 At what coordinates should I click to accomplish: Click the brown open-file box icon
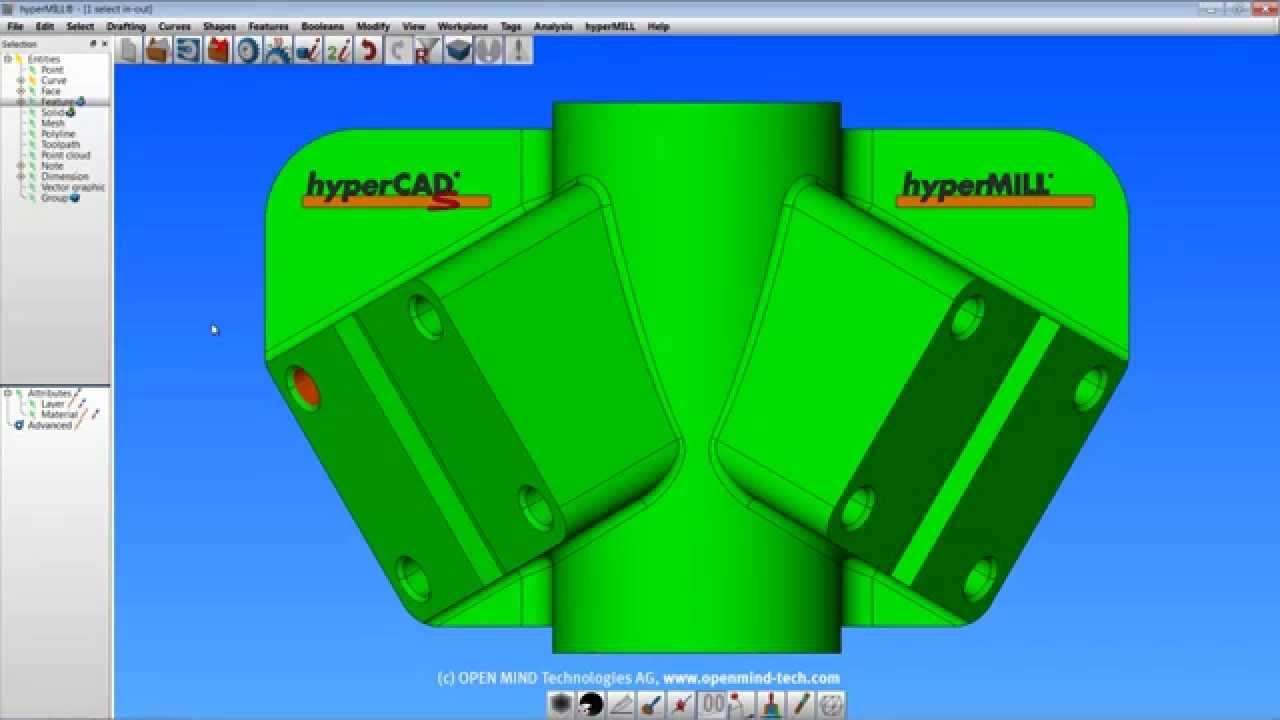pyautogui.click(x=157, y=50)
